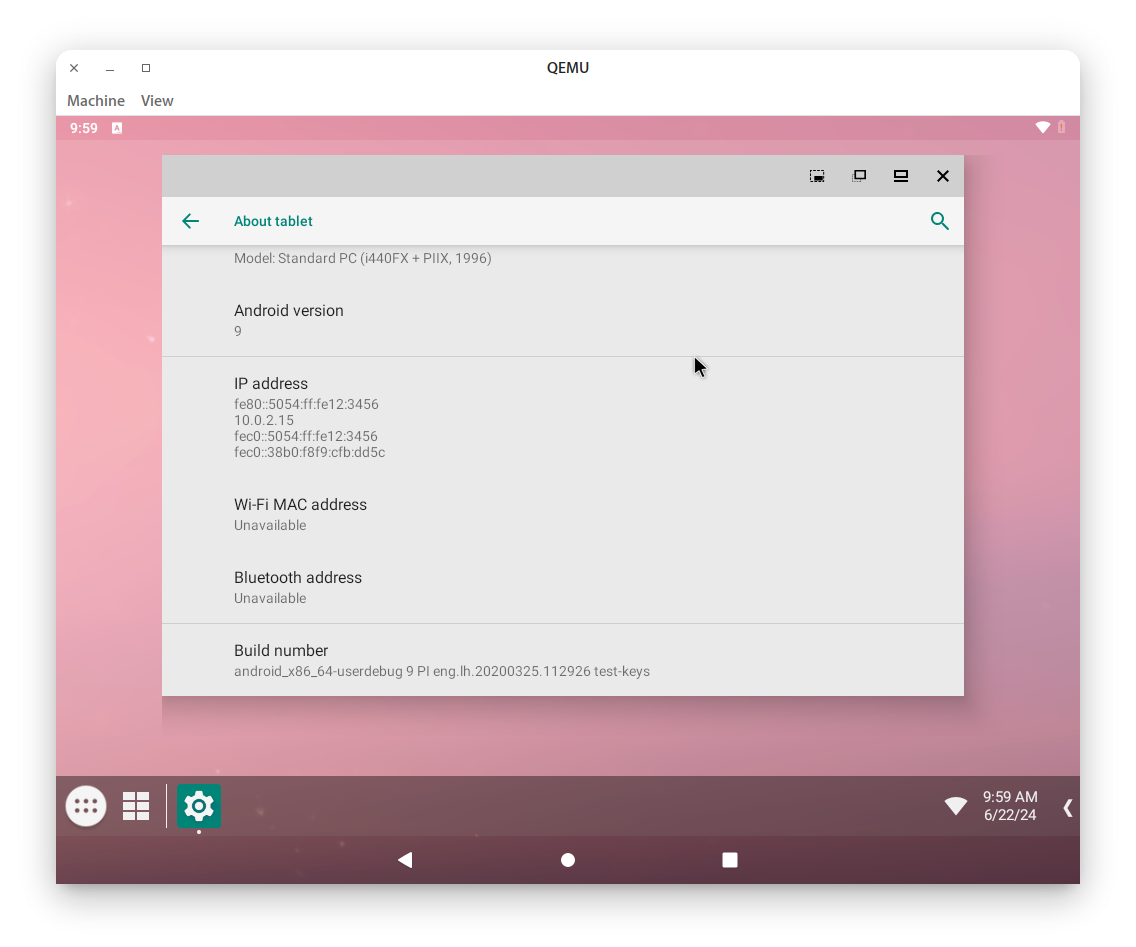1136x947 pixels.
Task: Click the 10.0.2.15 IP address line
Action: click(264, 420)
